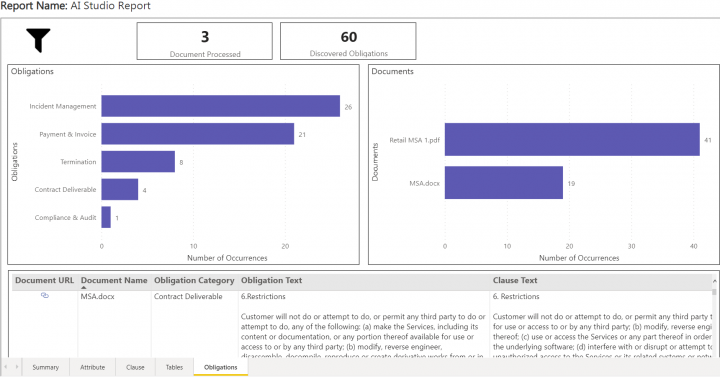Select the Termination bar in chart

click(x=138, y=162)
